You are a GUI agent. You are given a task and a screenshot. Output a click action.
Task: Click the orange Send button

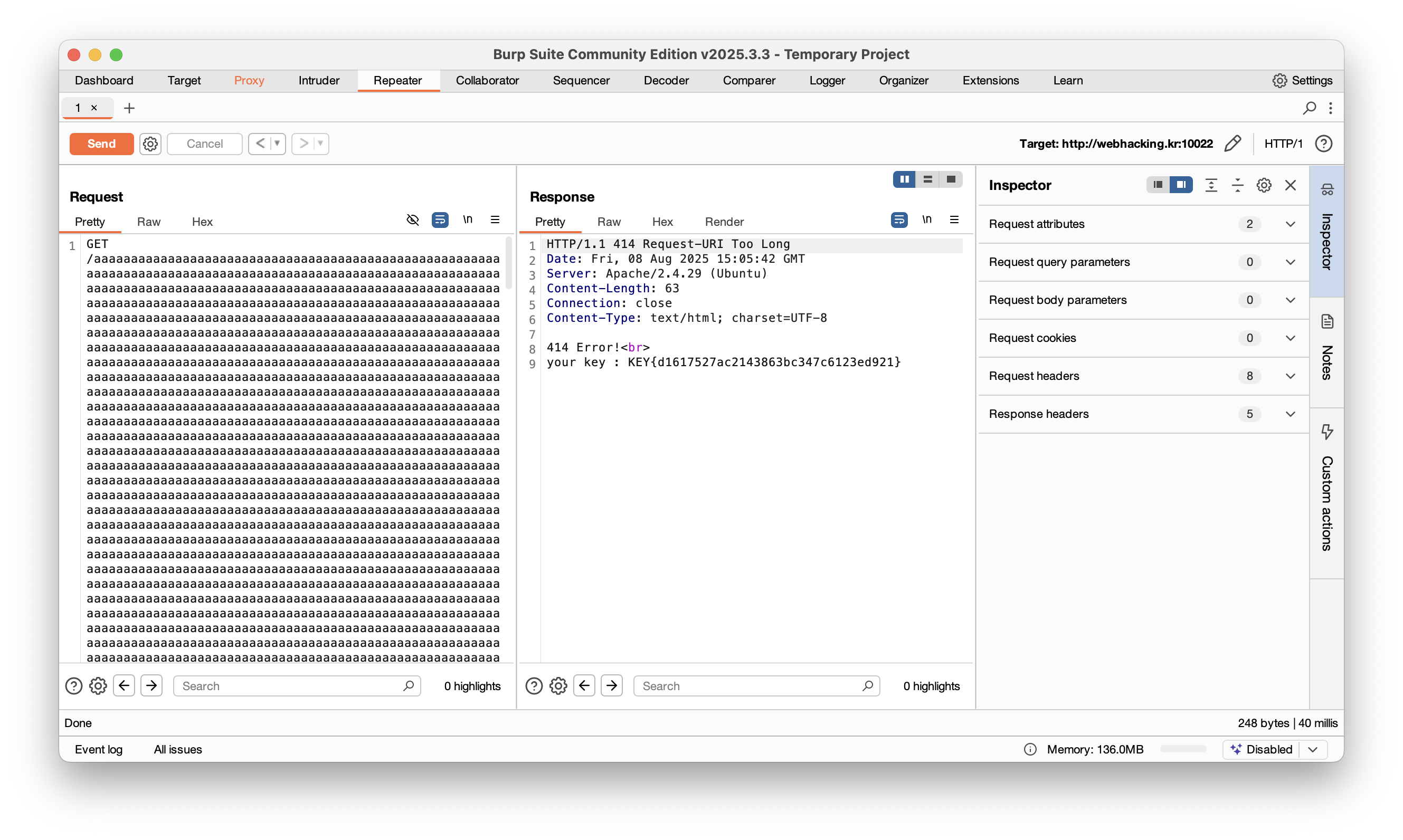(x=101, y=144)
